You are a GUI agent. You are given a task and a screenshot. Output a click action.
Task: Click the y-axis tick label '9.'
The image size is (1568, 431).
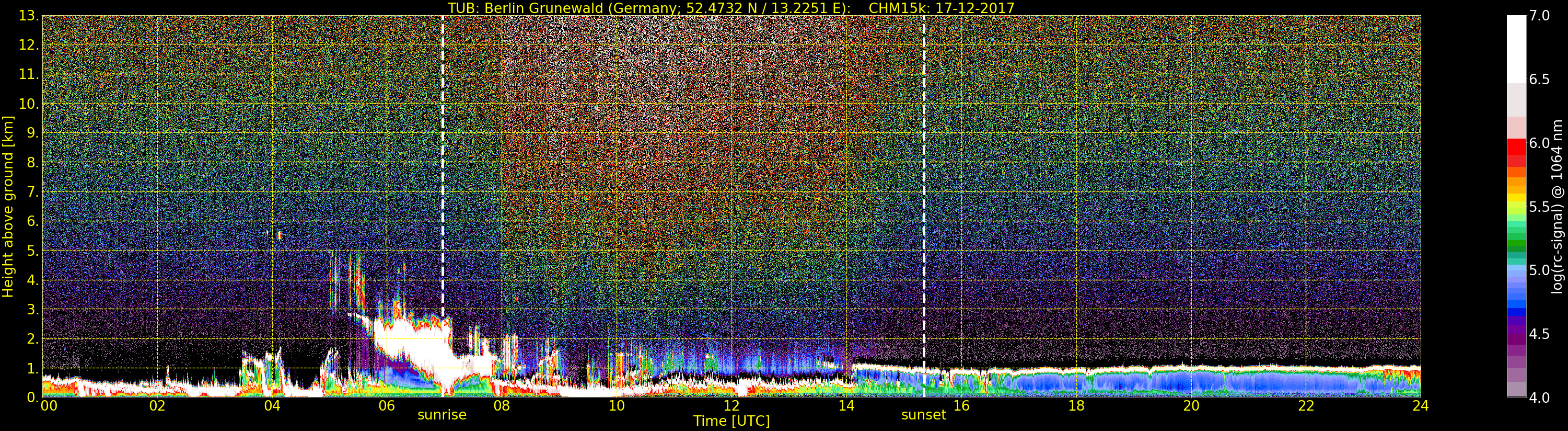click(x=32, y=133)
